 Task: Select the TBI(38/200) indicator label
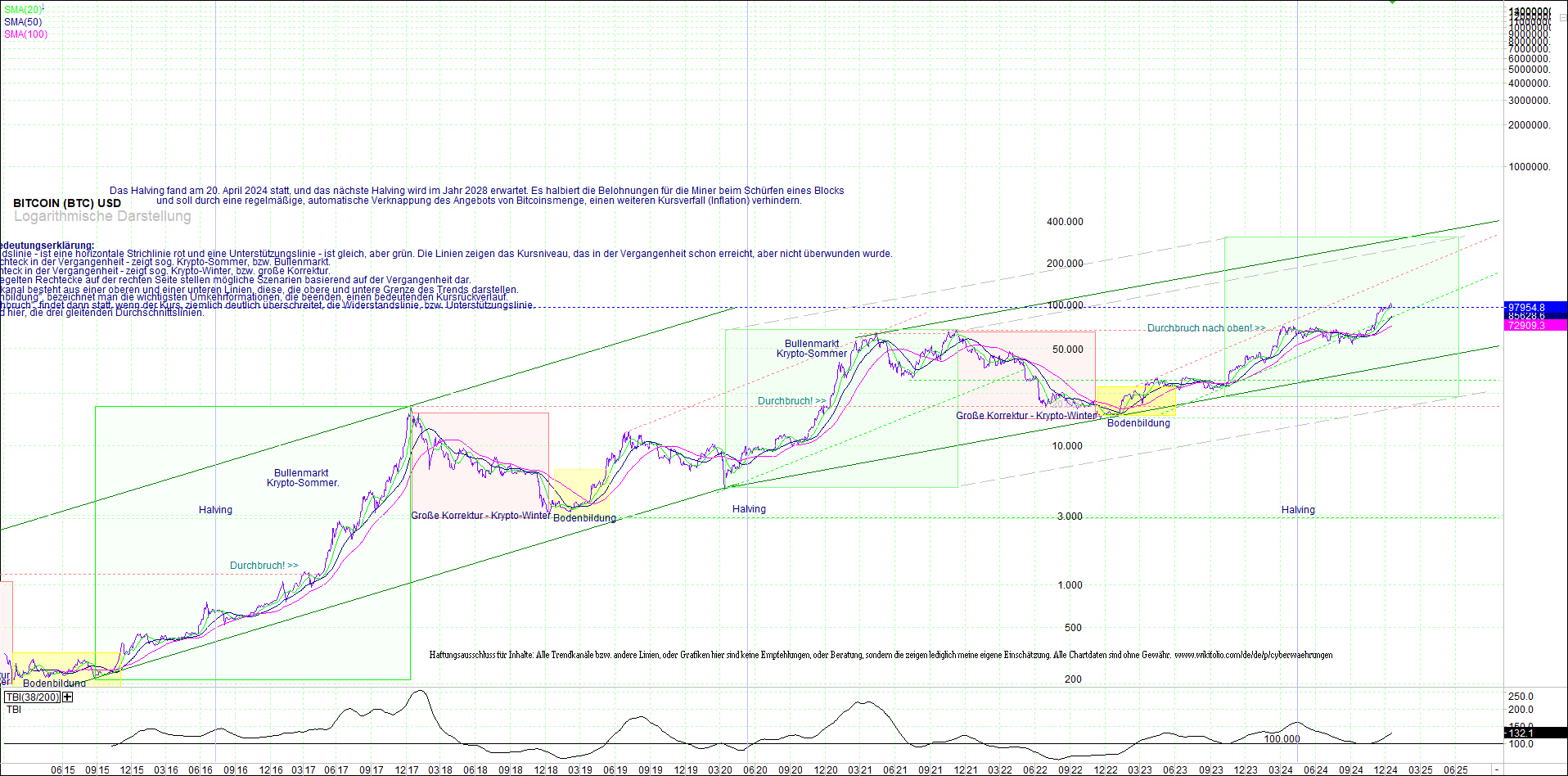point(32,697)
